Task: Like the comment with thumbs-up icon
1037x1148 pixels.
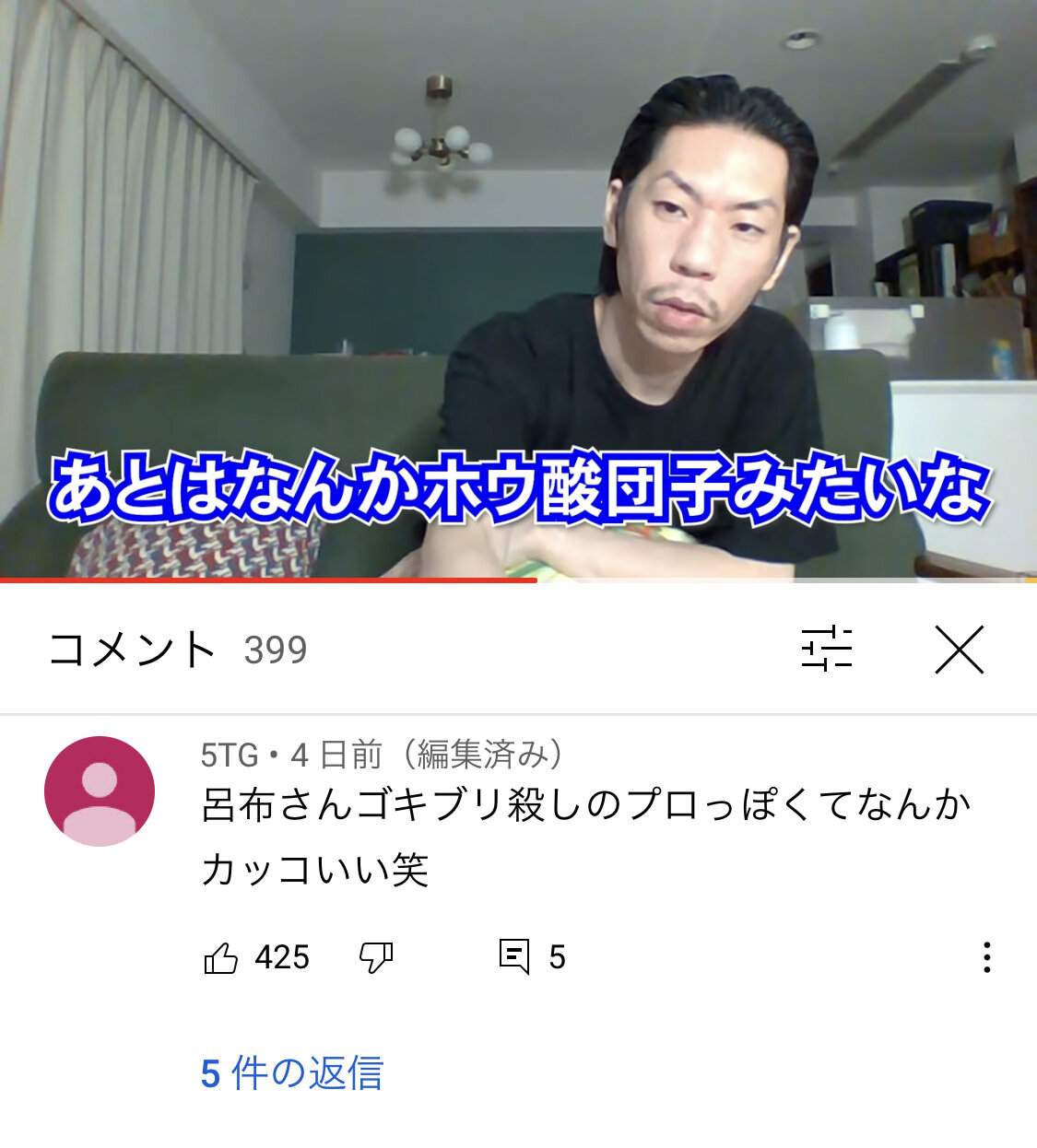Action: [220, 958]
